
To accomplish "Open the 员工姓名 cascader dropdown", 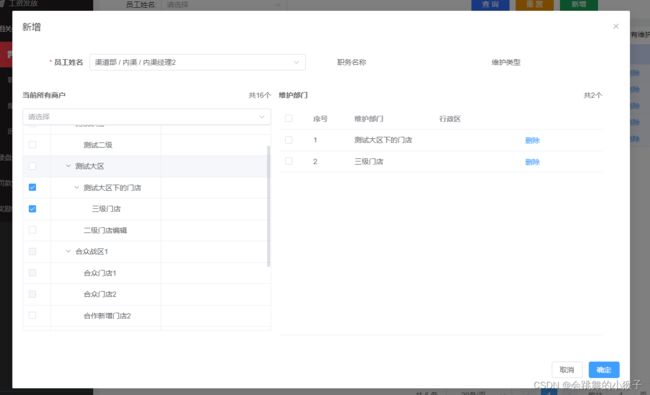I will click(x=197, y=62).
